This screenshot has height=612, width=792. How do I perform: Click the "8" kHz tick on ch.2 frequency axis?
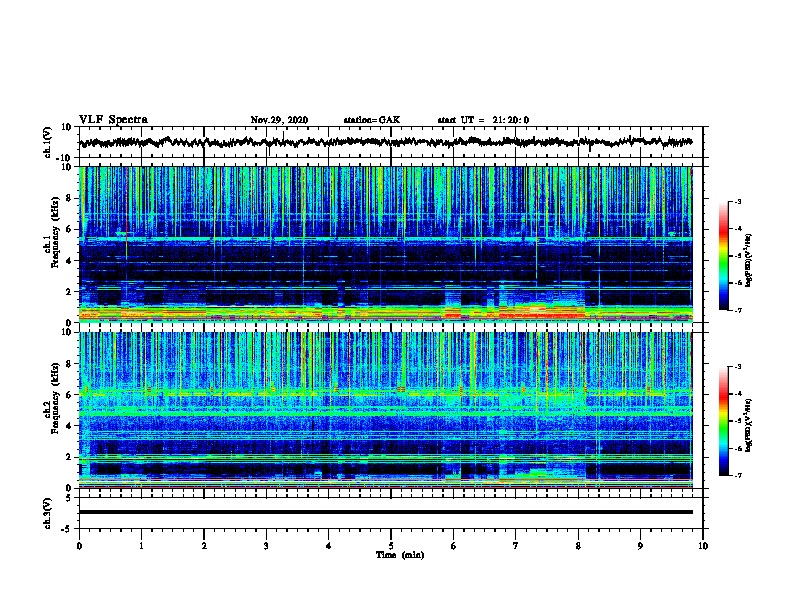click(69, 364)
